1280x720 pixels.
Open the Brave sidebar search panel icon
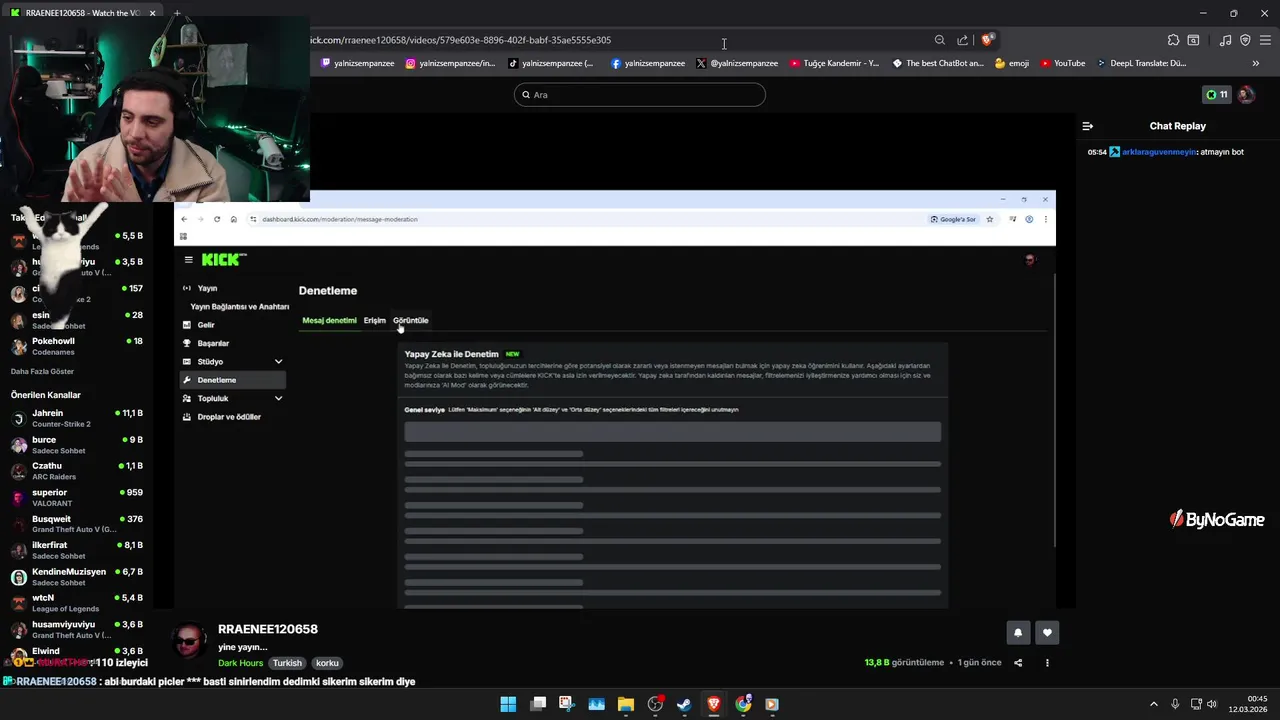pyautogui.click(x=1193, y=40)
